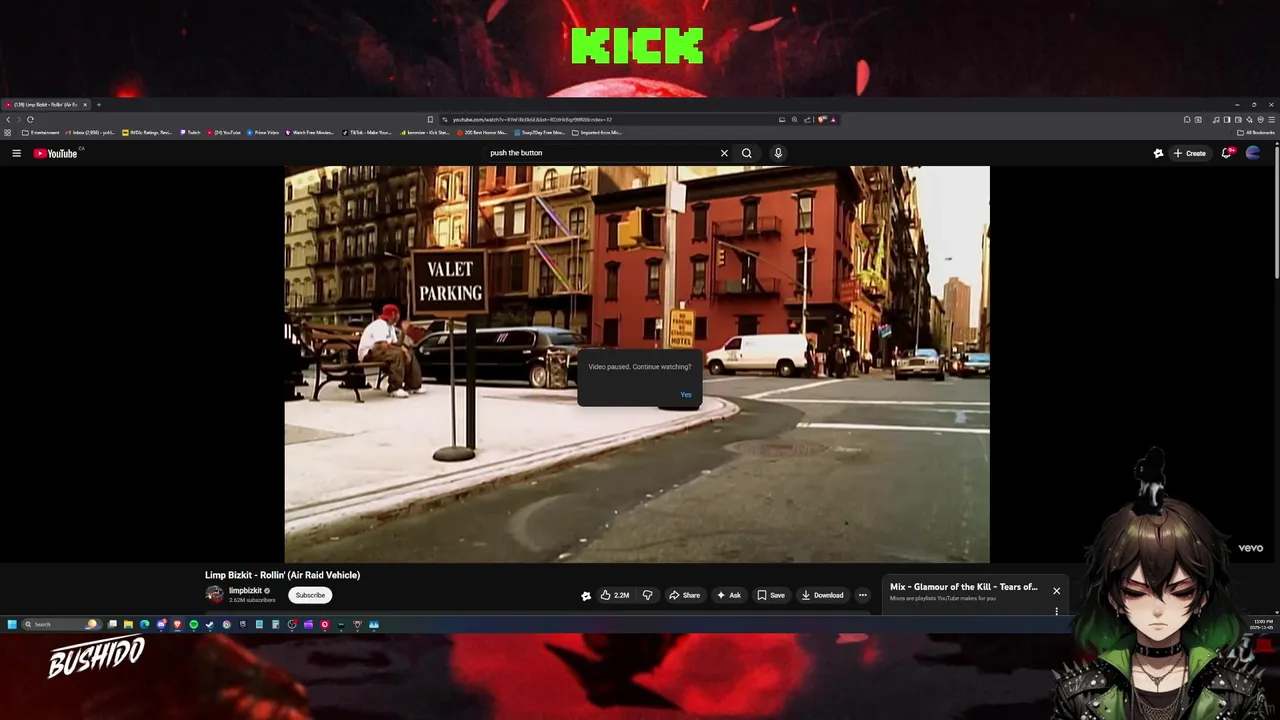Like the video showing 2.2M
Viewport: 1280px width, 720px height.
pos(614,595)
